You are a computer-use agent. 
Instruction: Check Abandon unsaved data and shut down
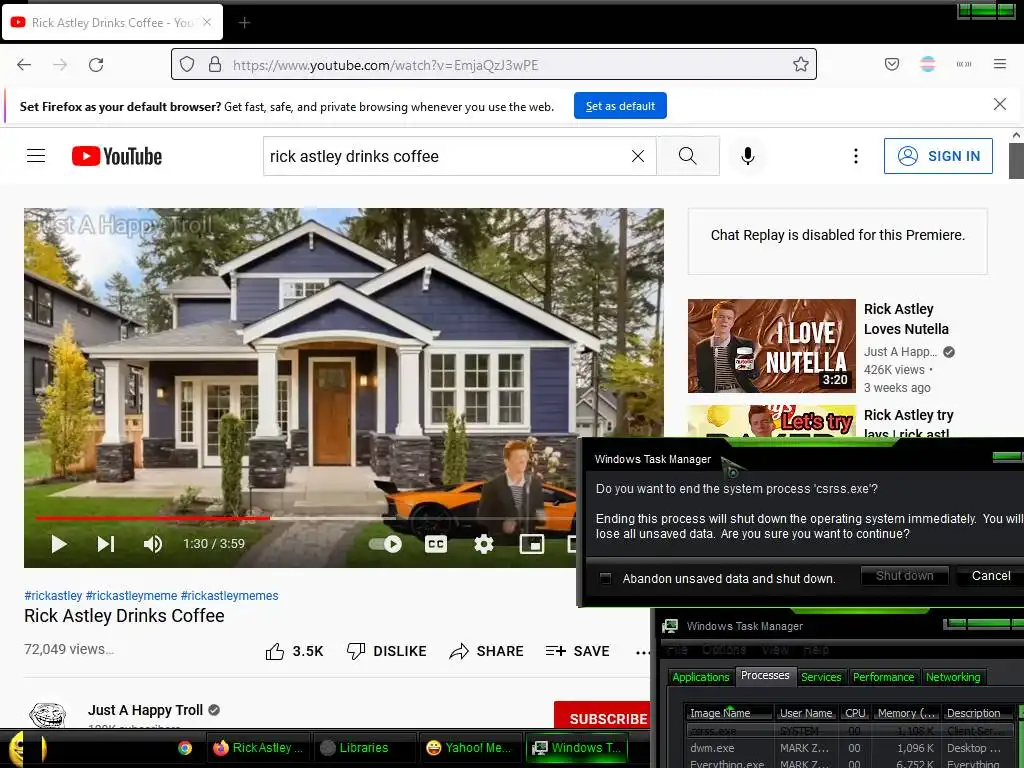click(x=605, y=579)
